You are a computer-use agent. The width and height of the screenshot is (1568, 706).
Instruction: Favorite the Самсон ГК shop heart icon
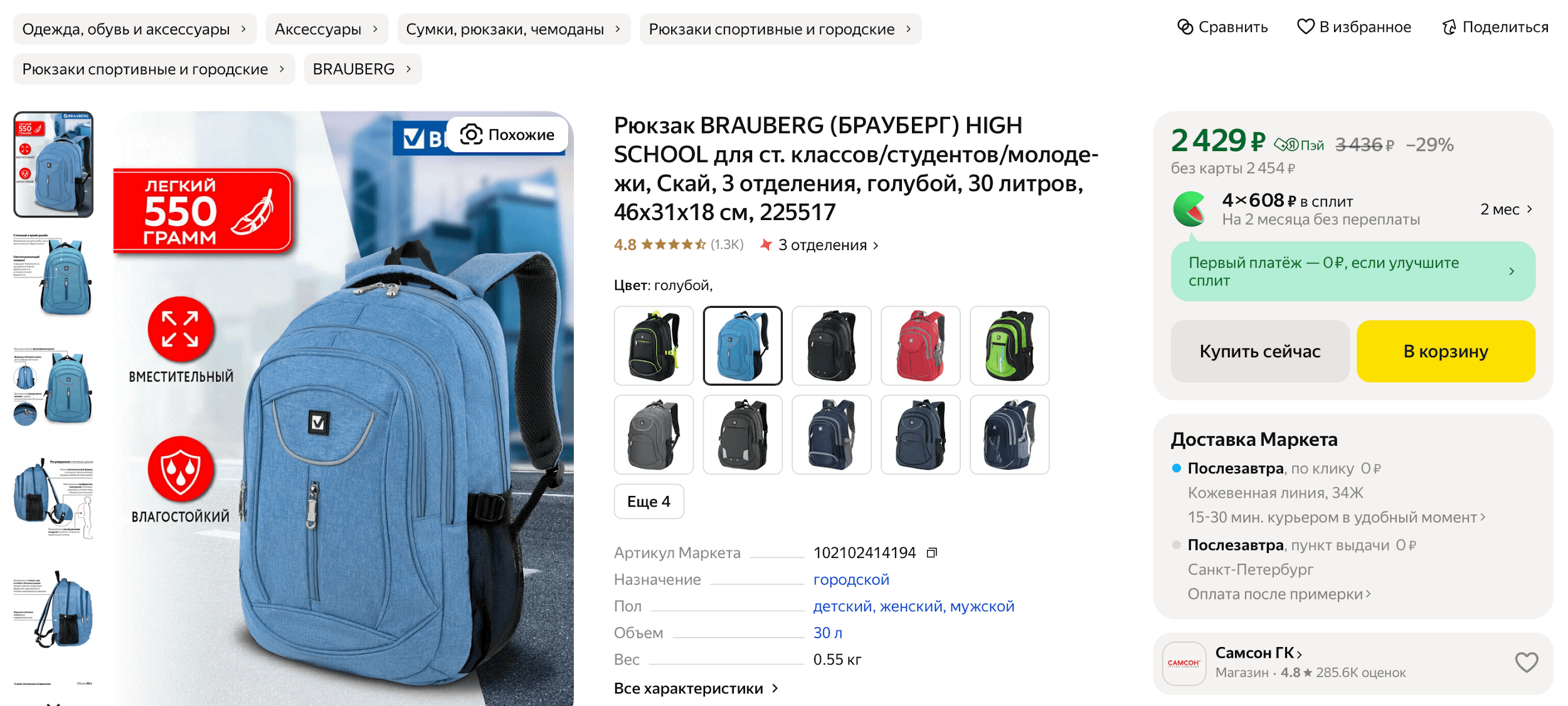(1527, 663)
